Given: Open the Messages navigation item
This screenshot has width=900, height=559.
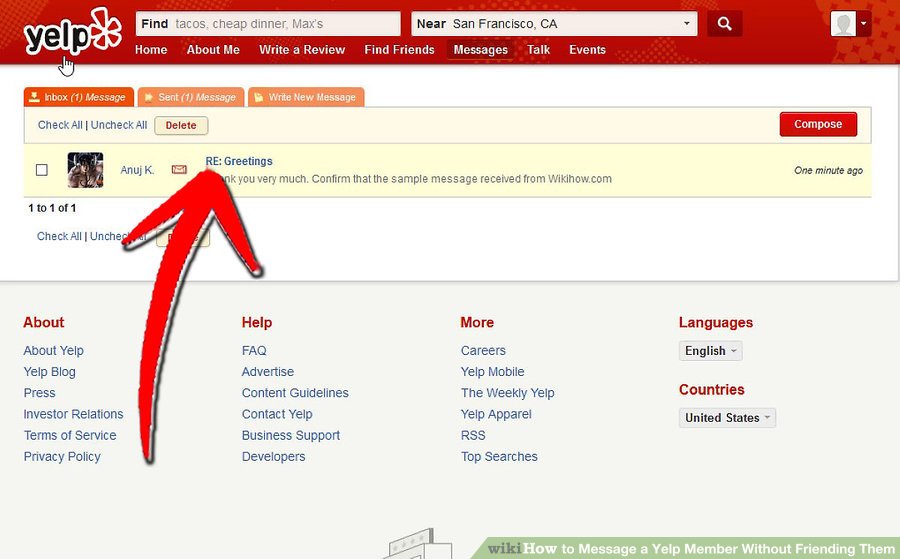Looking at the screenshot, I should (x=480, y=50).
